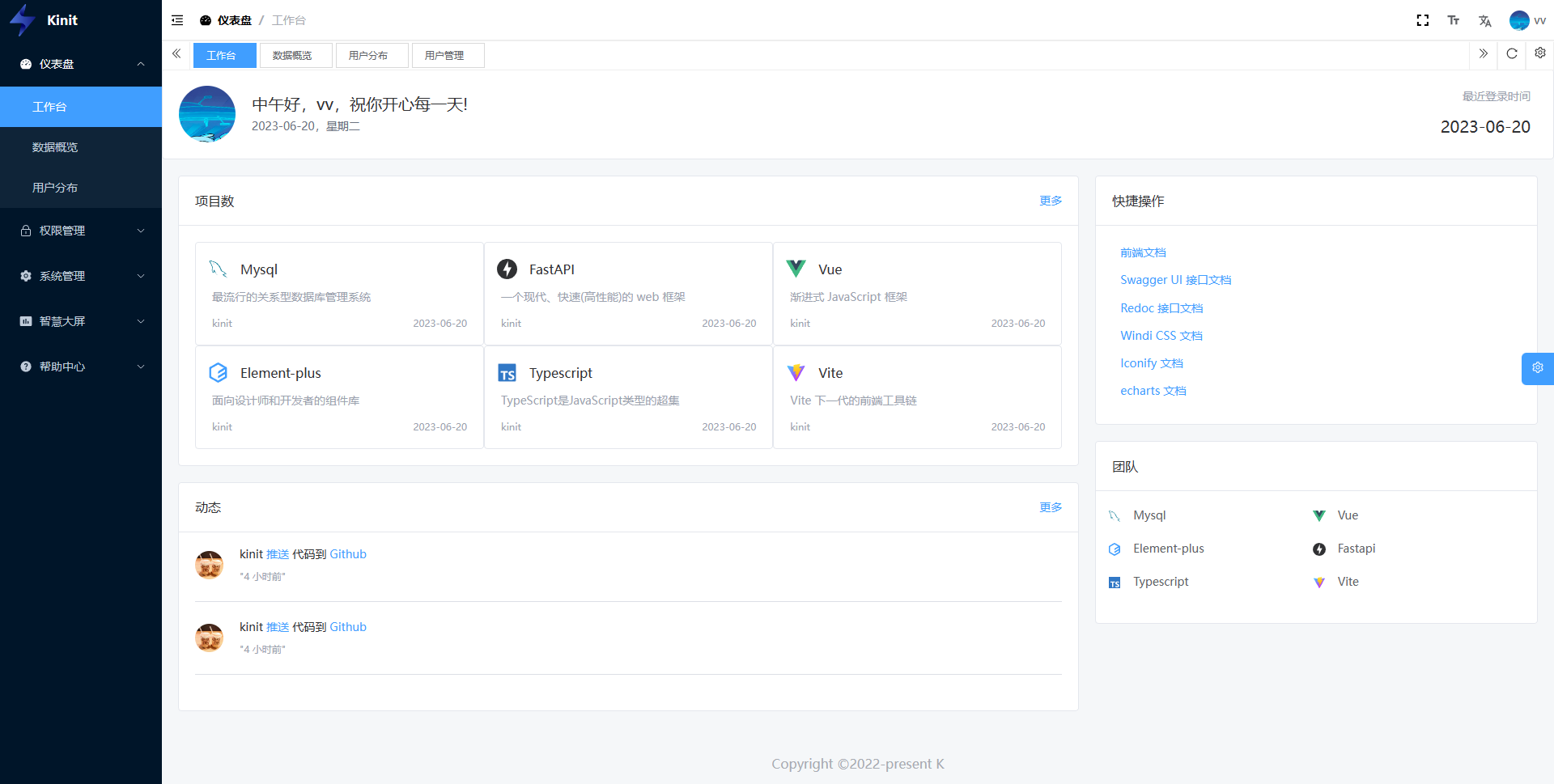Click second activity's Github link
This screenshot has width=1554, height=784.
pyautogui.click(x=348, y=627)
